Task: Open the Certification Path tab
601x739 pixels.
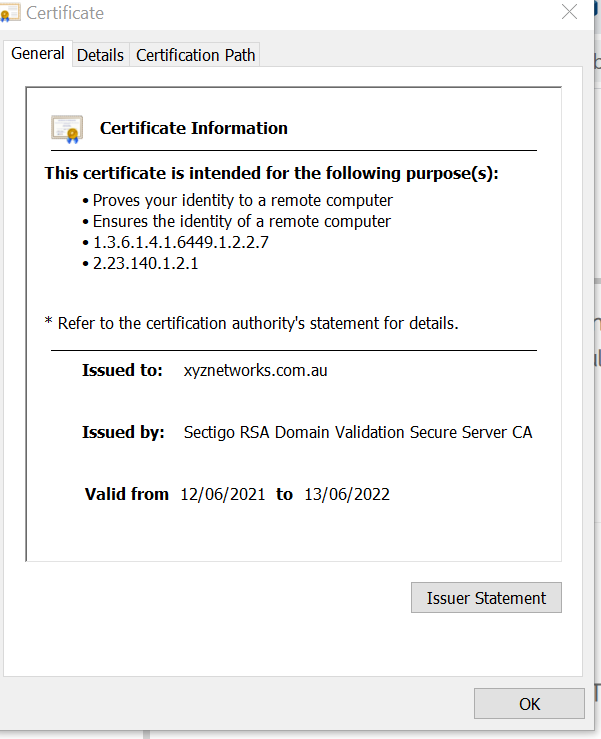Action: point(195,55)
